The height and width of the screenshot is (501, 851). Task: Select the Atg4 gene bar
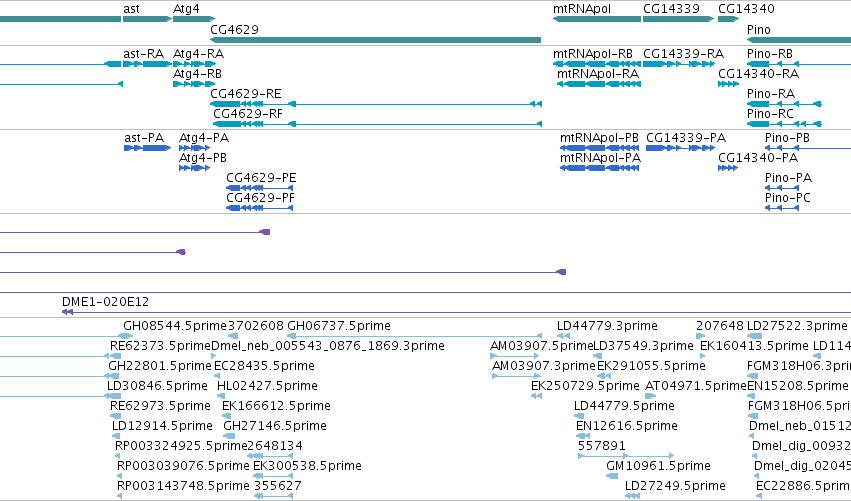194,19
